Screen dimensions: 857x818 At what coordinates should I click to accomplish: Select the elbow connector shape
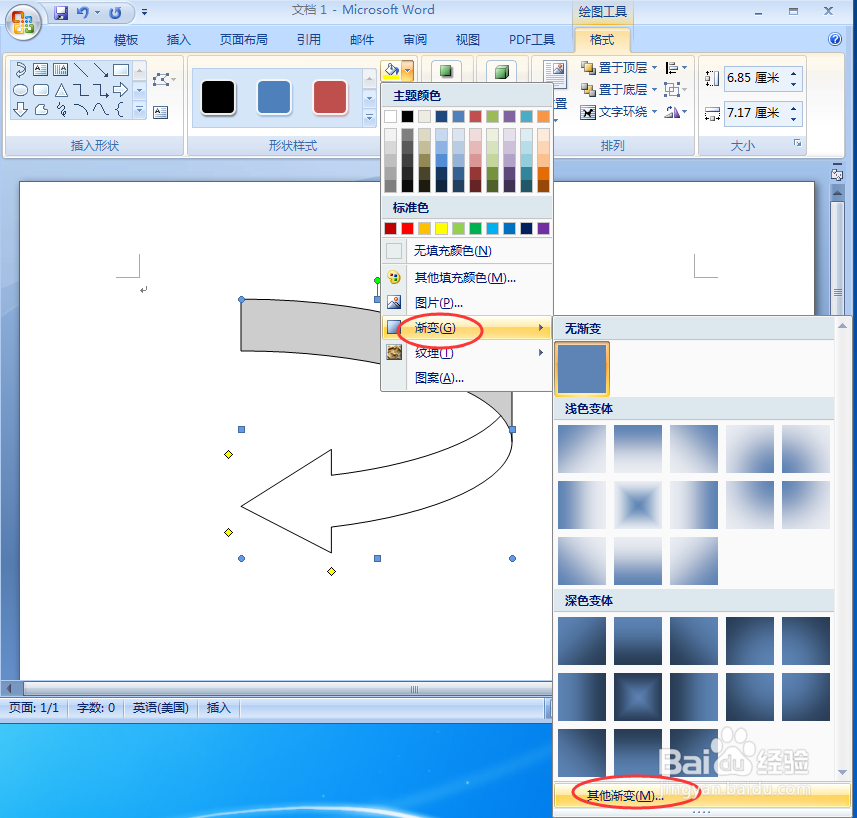pos(81,90)
